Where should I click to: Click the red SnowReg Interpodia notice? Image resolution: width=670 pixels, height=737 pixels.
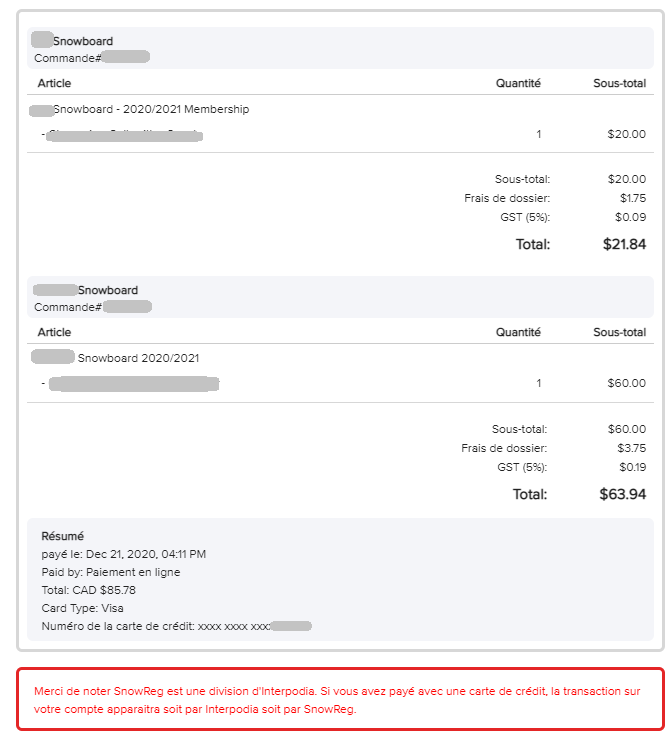[x=340, y=700]
